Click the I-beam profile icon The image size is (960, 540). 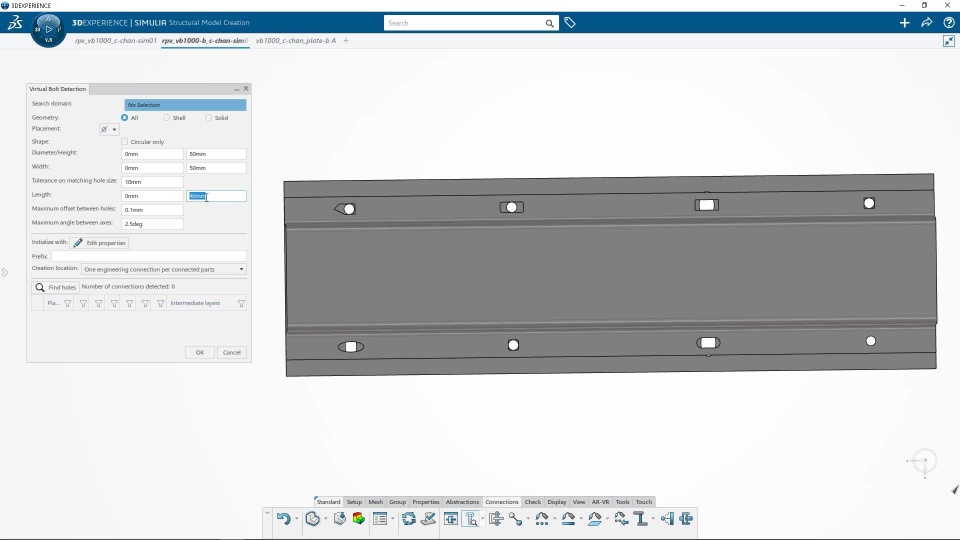coord(641,519)
